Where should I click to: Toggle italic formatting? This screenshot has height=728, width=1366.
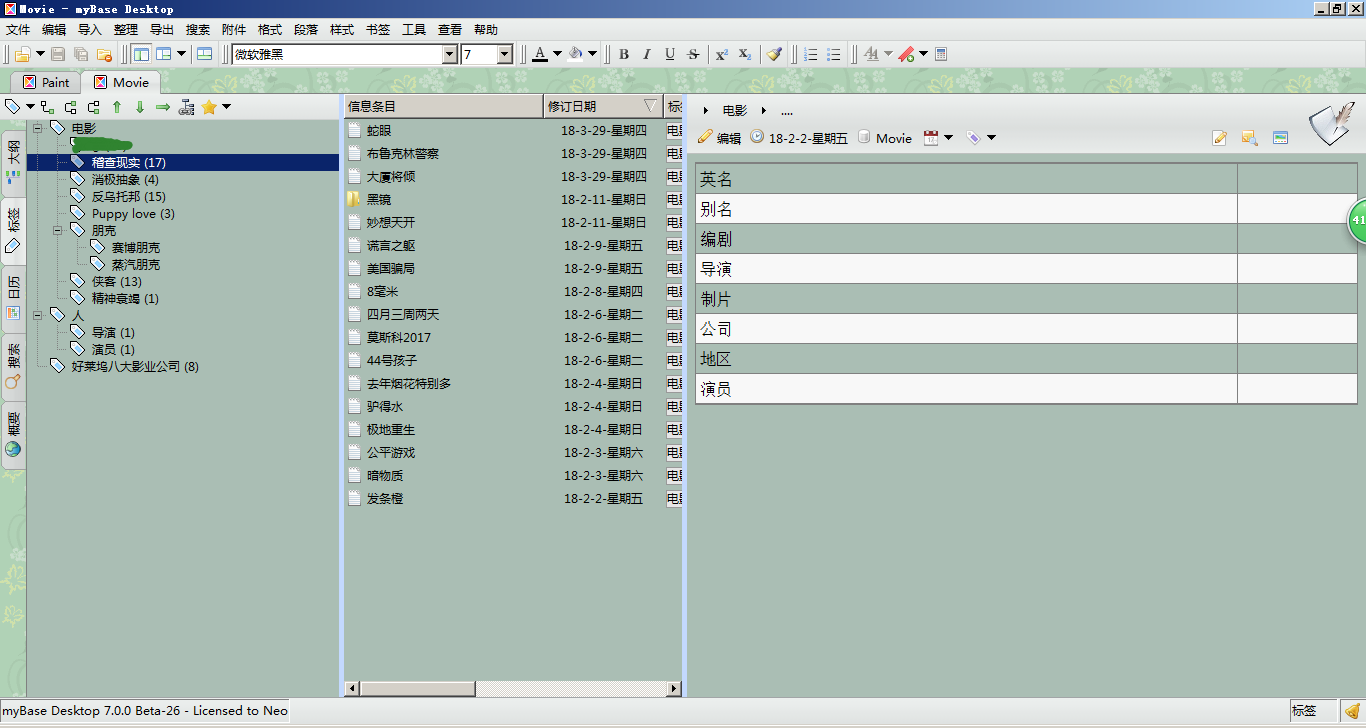click(x=647, y=54)
